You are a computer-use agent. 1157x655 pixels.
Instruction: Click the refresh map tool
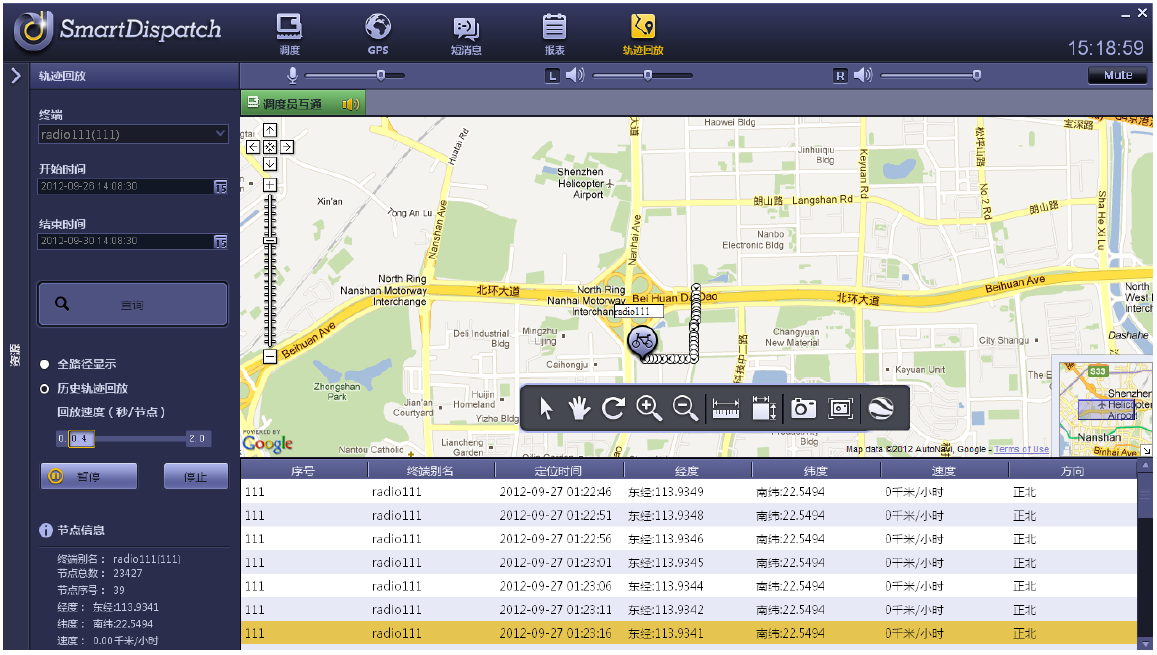click(613, 408)
